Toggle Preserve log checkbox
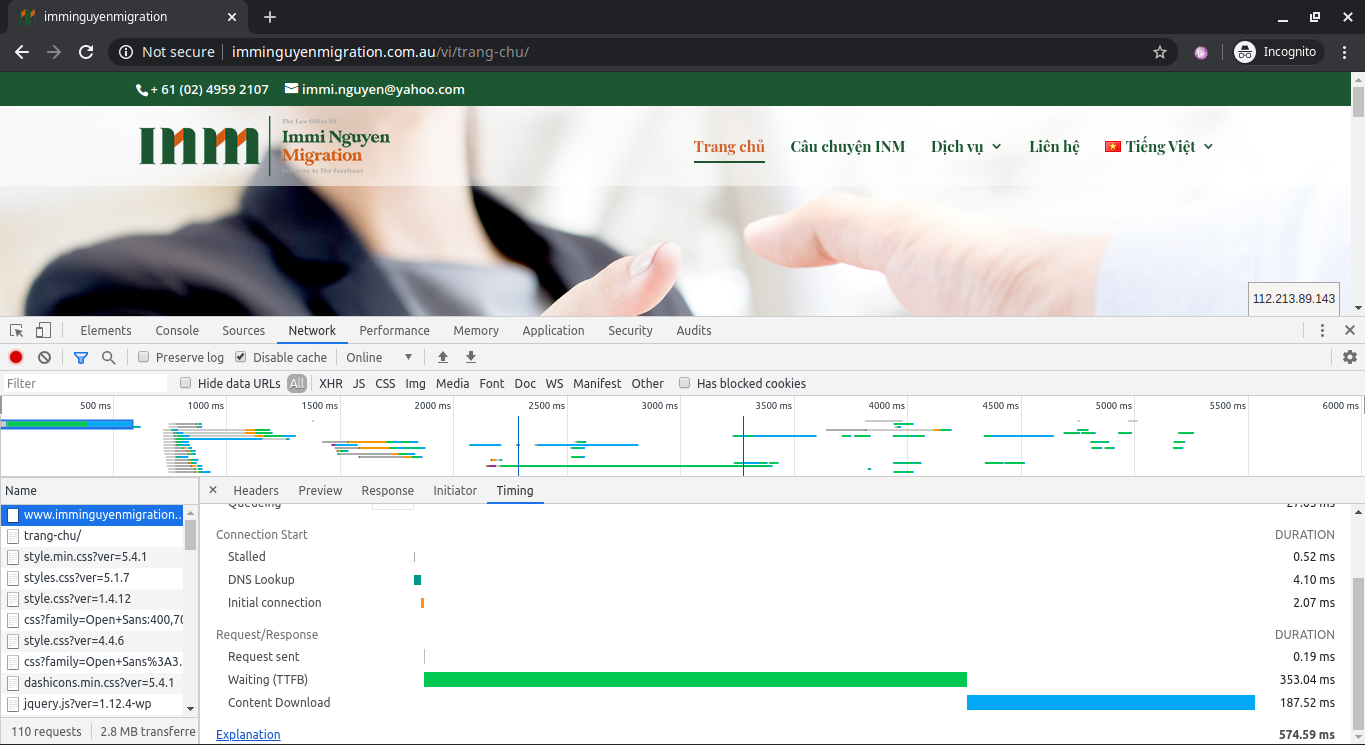The height and width of the screenshot is (745, 1365). point(144,357)
